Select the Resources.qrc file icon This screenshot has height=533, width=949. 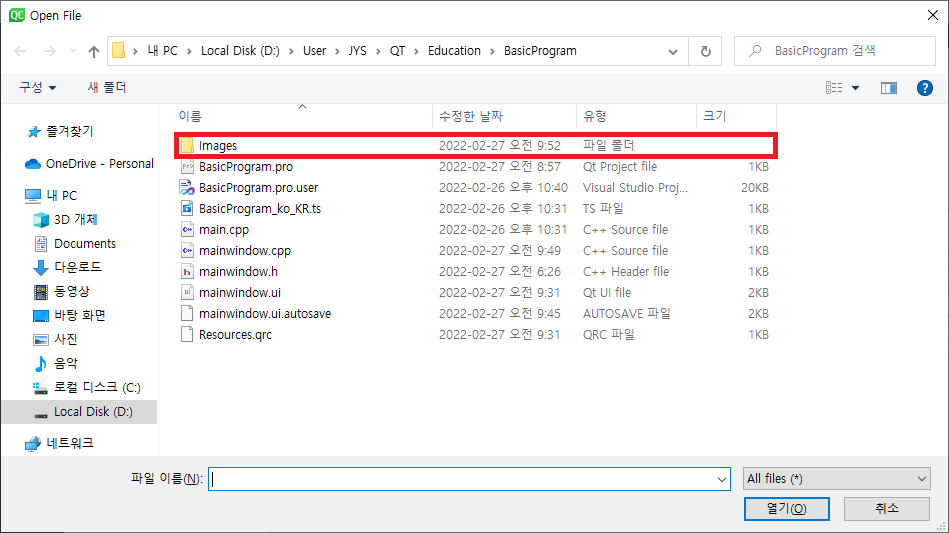pos(188,335)
